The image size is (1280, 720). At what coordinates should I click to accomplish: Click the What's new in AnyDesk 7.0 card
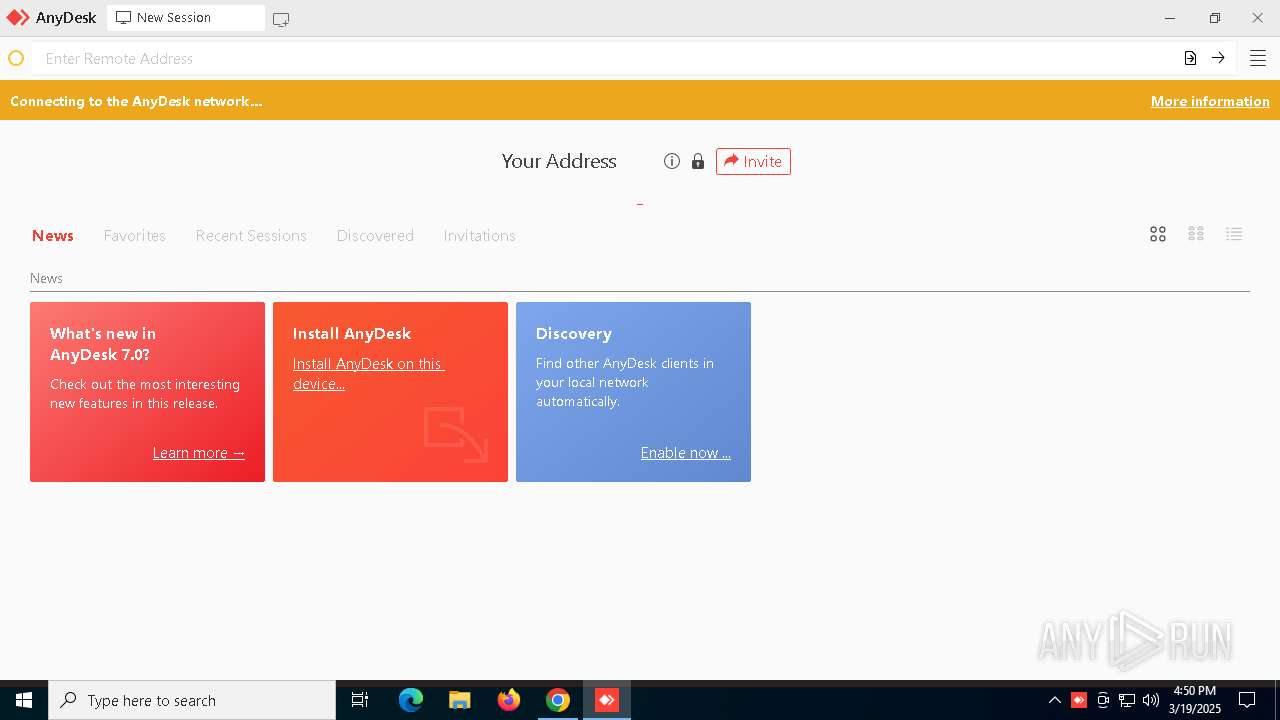click(x=147, y=392)
